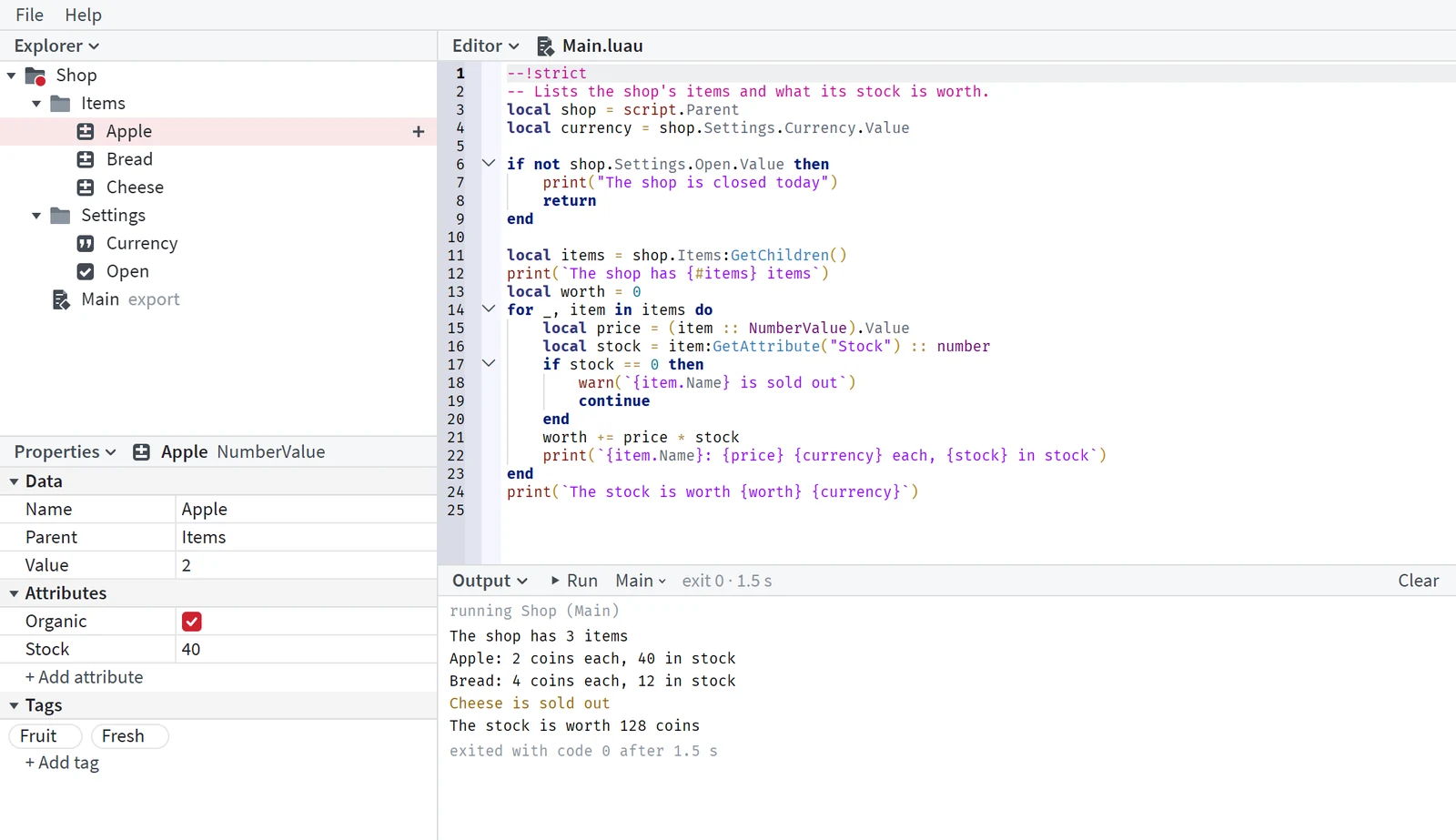Select the Fruit tag chip
This screenshot has width=1456, height=840.
click(x=45, y=736)
